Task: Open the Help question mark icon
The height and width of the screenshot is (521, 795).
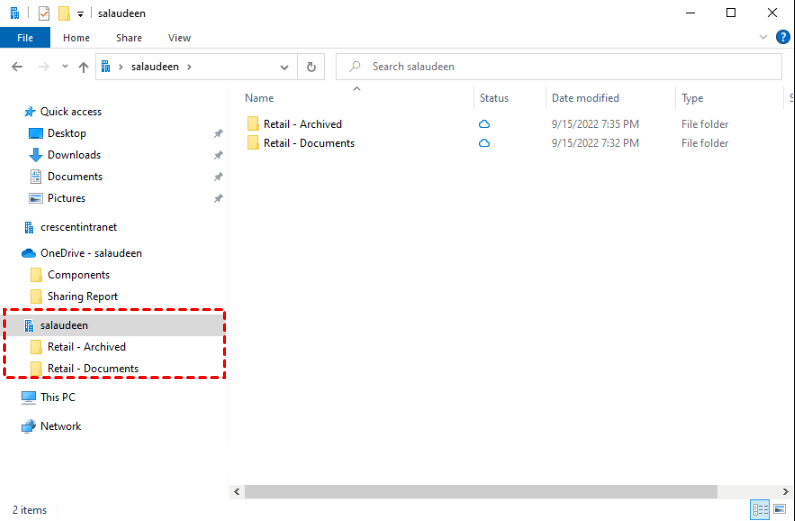Action: (x=782, y=37)
